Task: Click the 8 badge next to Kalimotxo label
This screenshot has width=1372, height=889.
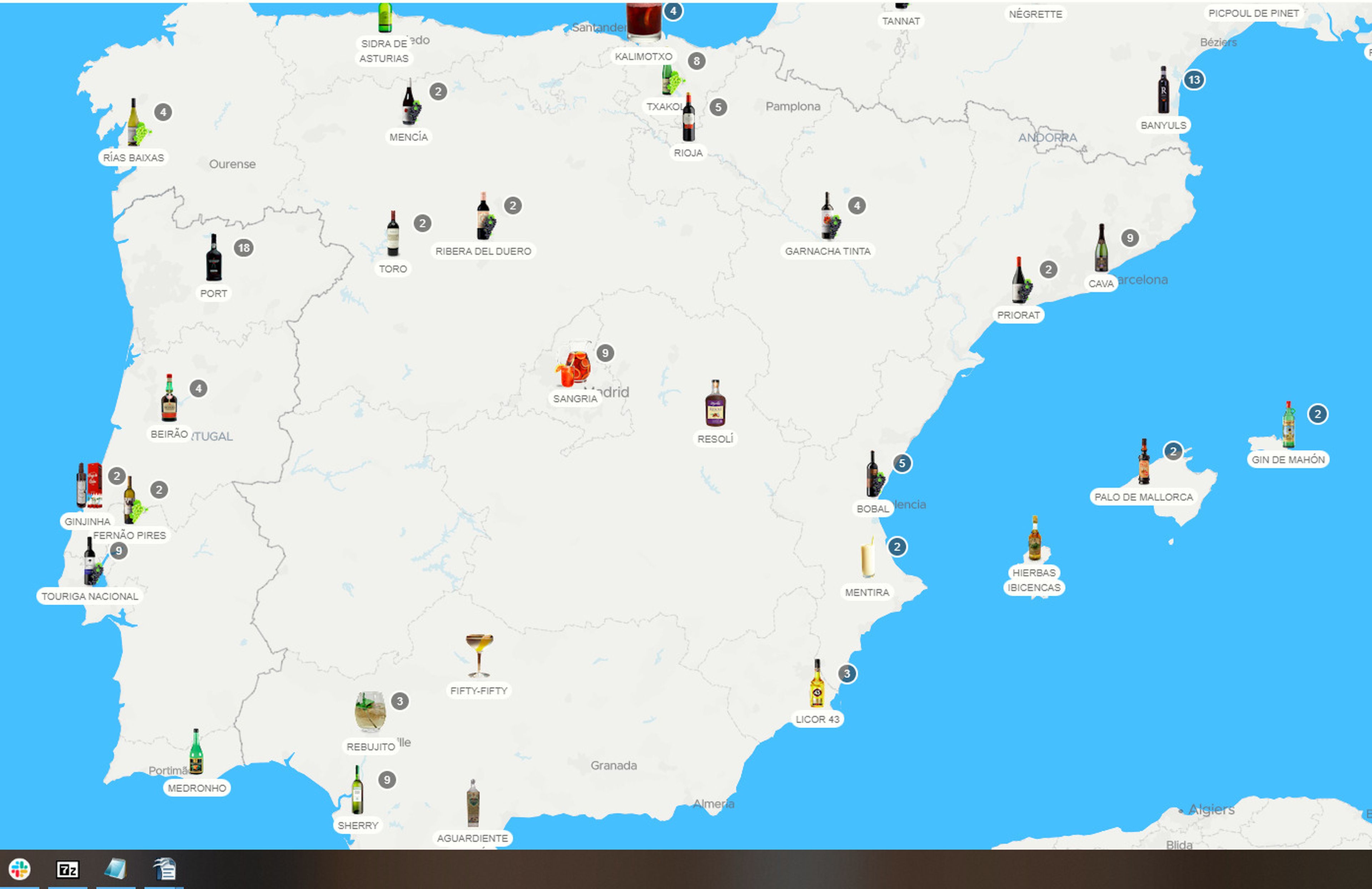Action: (696, 60)
